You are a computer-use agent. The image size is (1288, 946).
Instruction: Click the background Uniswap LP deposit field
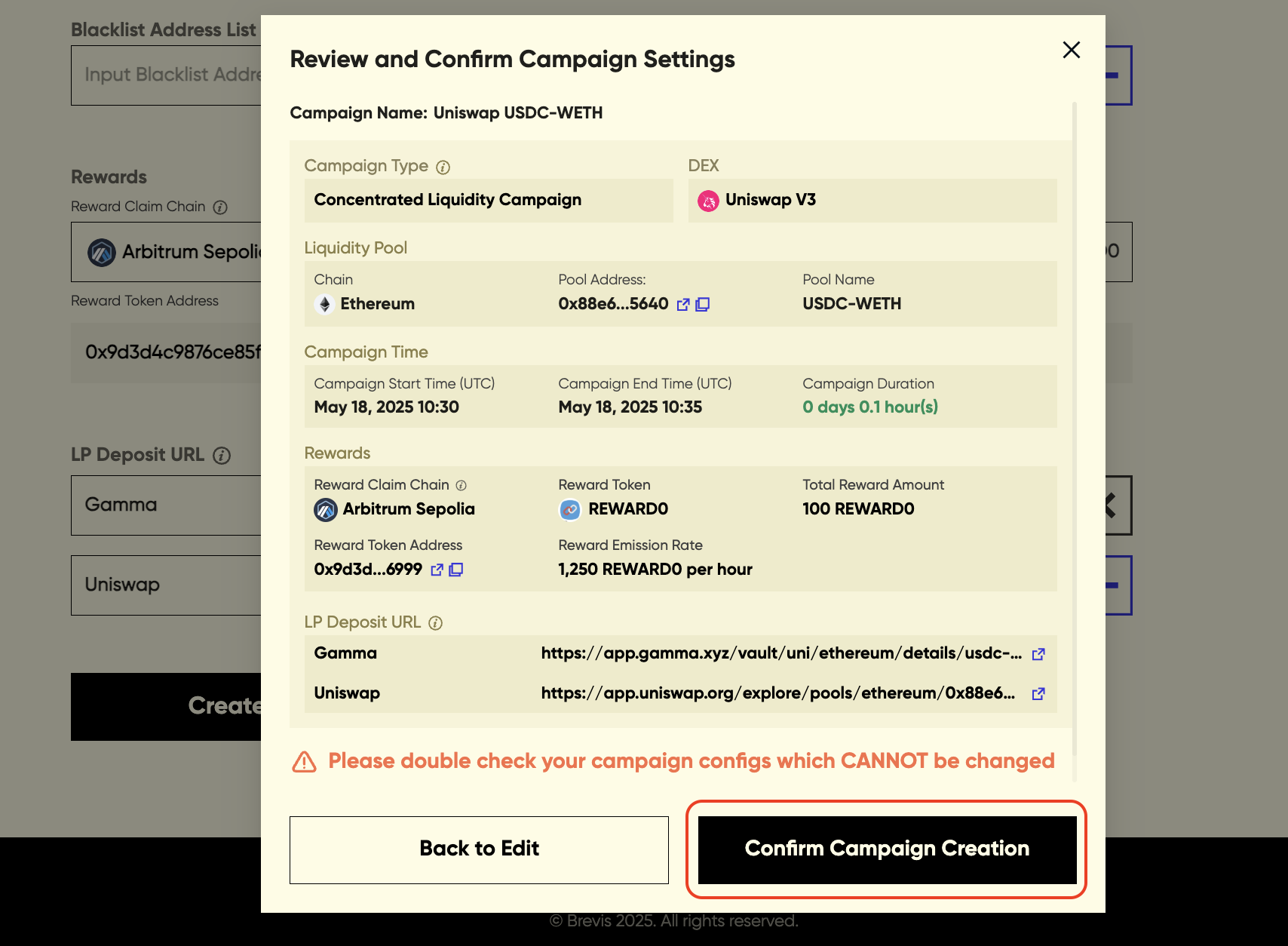tap(166, 585)
